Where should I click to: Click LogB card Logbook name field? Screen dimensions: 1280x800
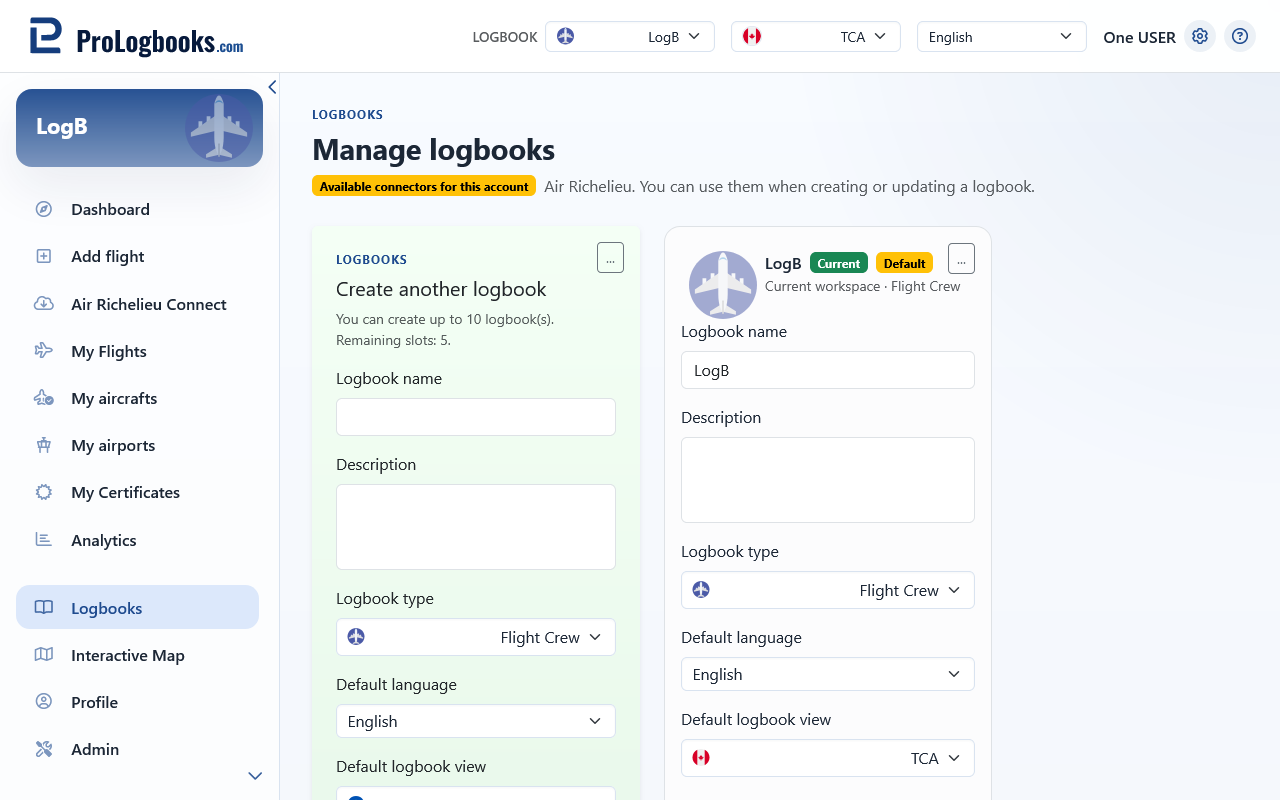point(828,370)
